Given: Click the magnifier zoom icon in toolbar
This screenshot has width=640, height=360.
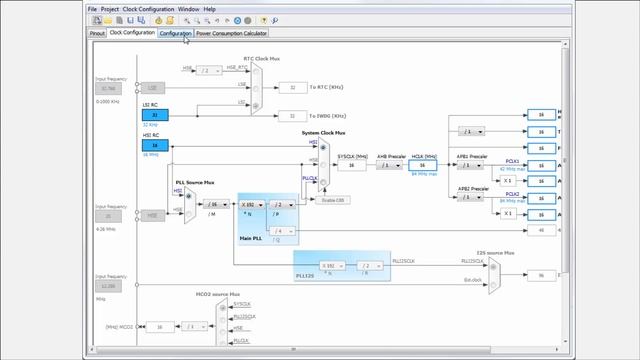Looking at the screenshot, I should pos(197,21).
